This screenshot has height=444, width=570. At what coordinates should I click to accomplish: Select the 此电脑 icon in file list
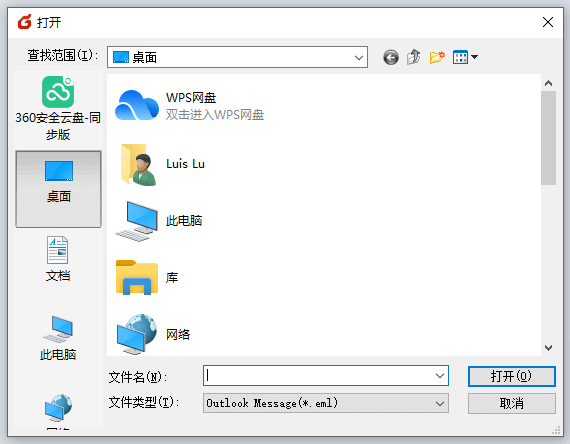pyautogui.click(x=137, y=221)
